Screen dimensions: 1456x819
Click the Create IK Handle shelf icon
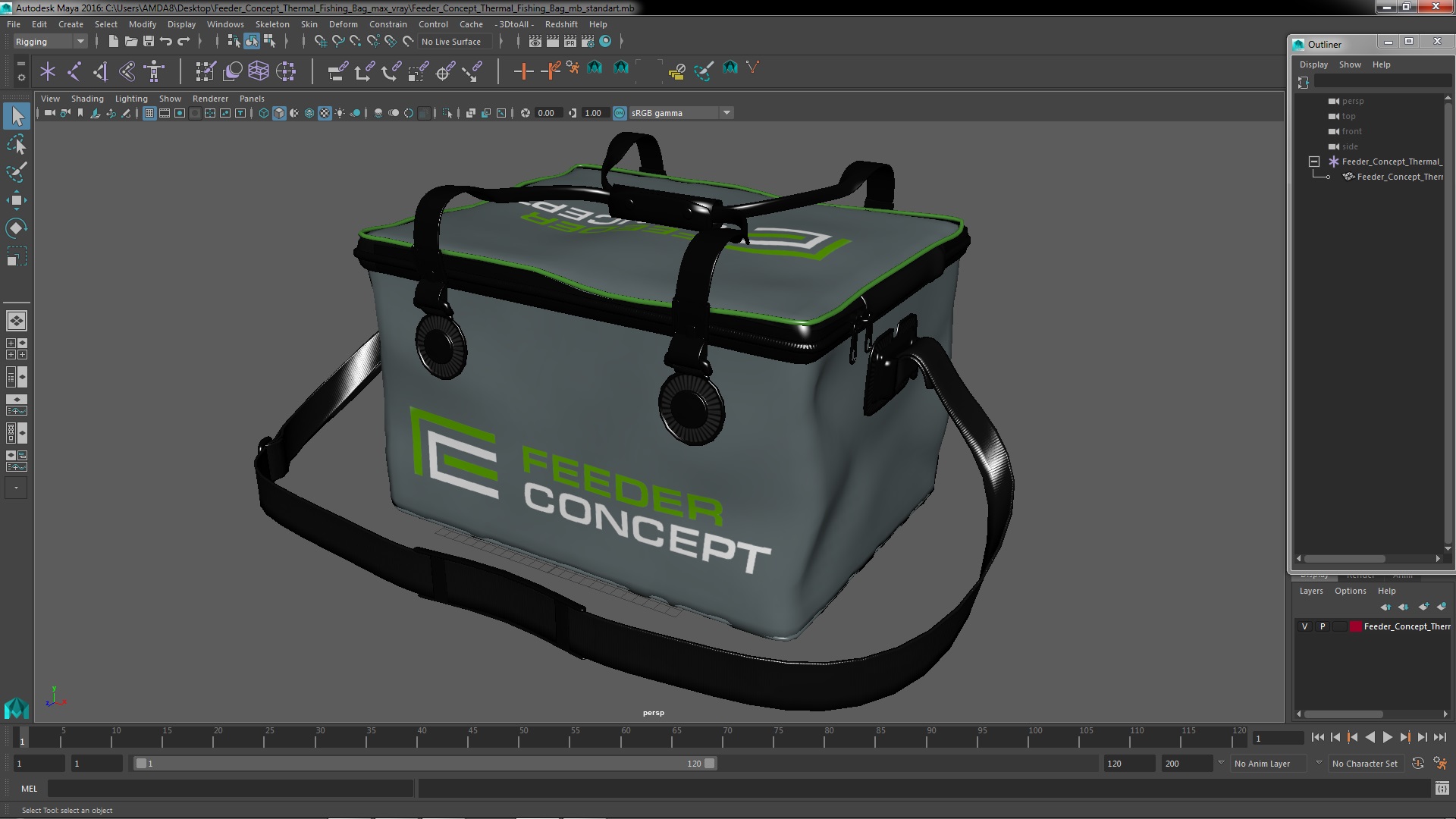pyautogui.click(x=101, y=72)
